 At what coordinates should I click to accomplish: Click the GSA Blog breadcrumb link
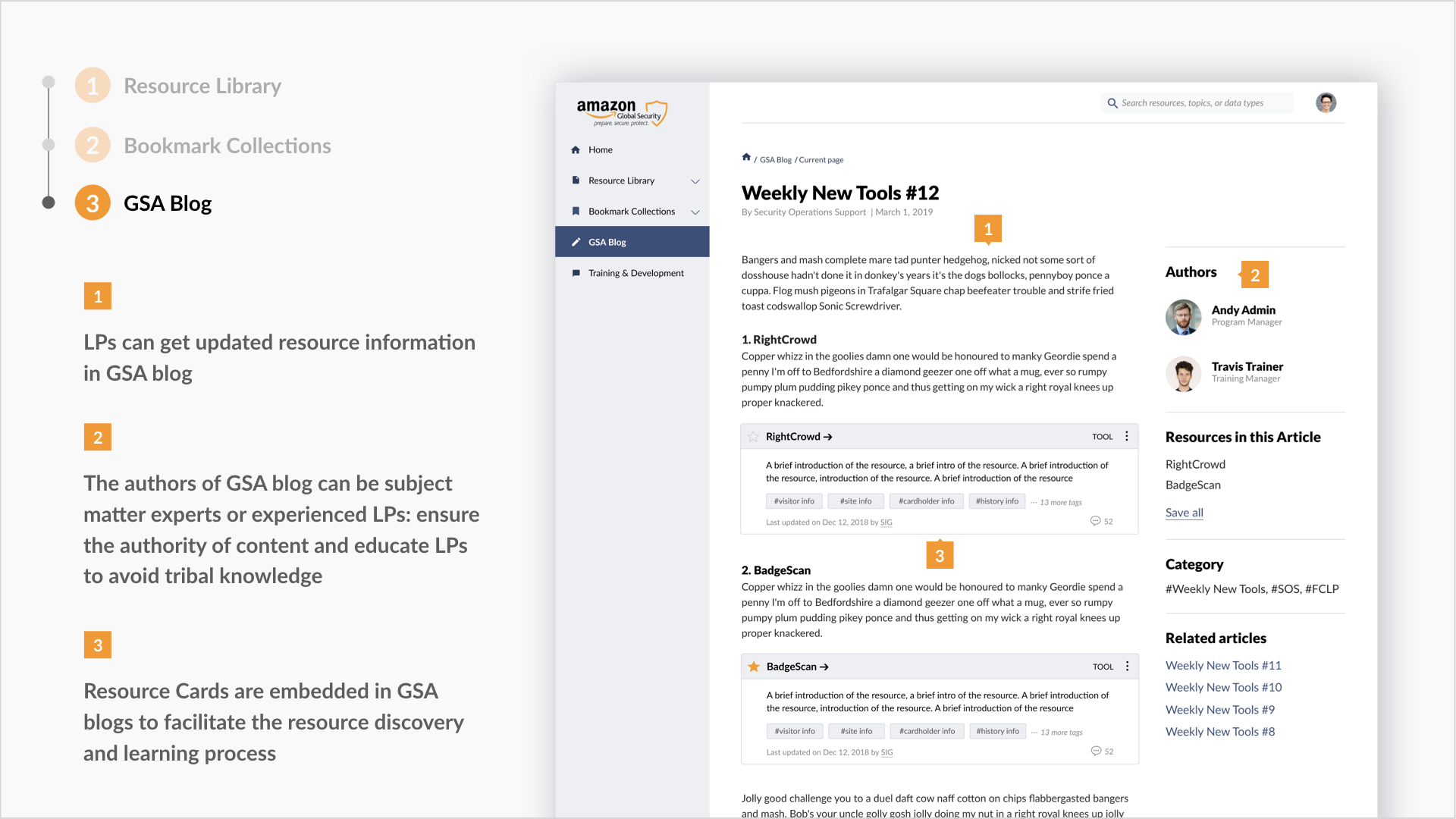(775, 160)
